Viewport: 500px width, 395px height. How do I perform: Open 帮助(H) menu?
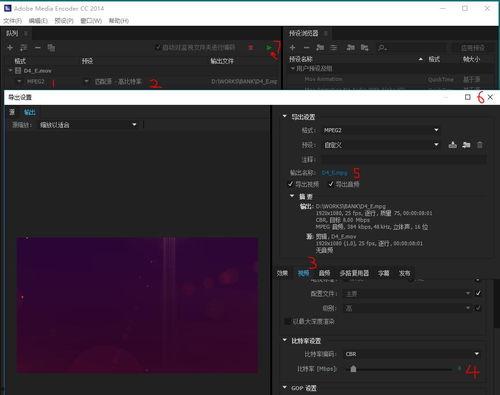coord(119,21)
